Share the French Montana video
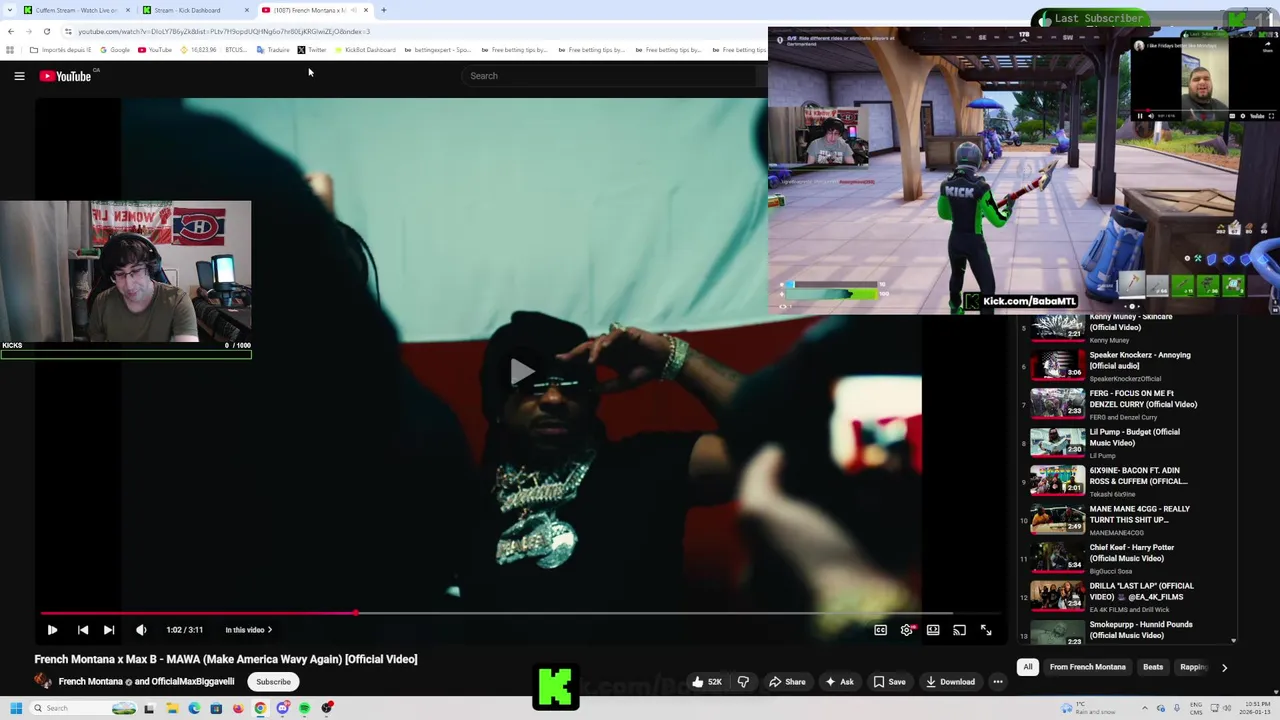This screenshot has height=720, width=1280. 786,682
